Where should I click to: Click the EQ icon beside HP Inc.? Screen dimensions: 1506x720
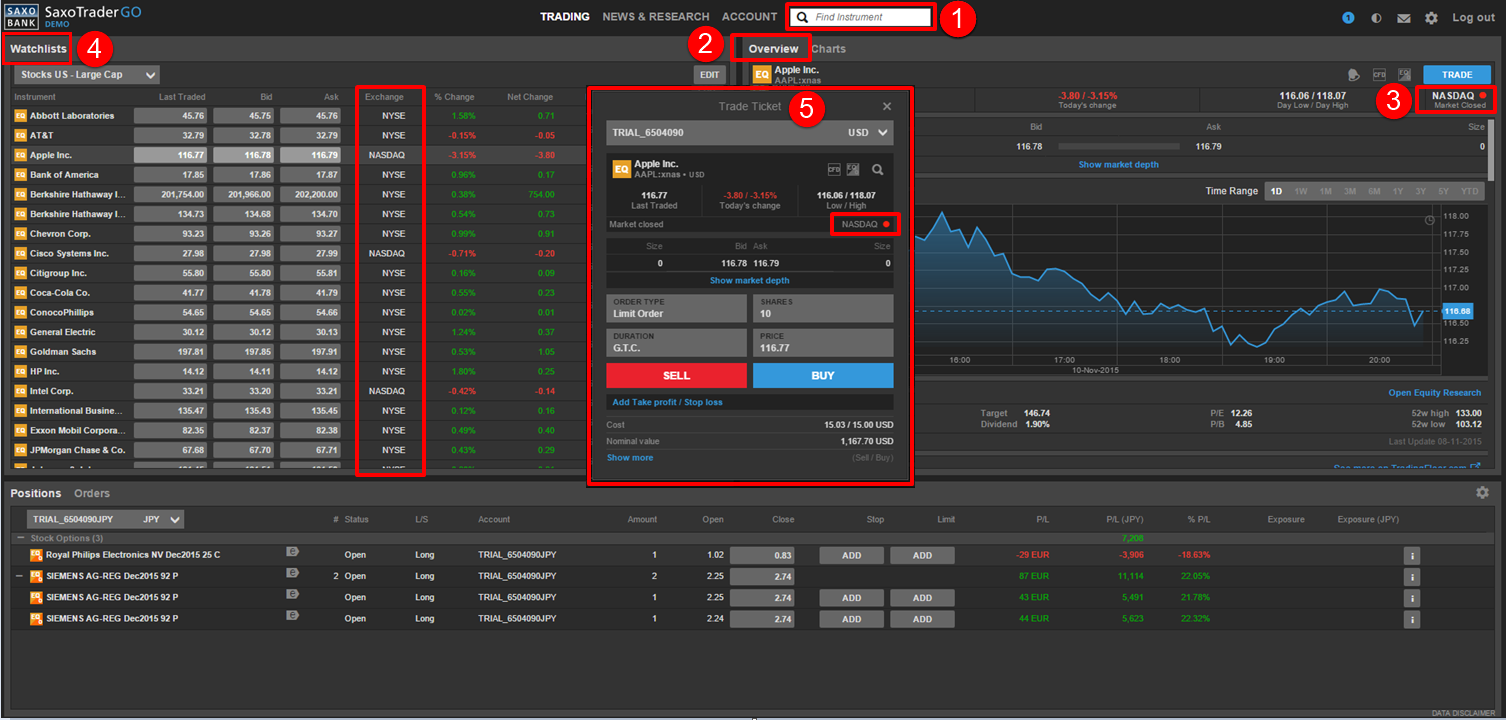pyautogui.click(x=20, y=372)
